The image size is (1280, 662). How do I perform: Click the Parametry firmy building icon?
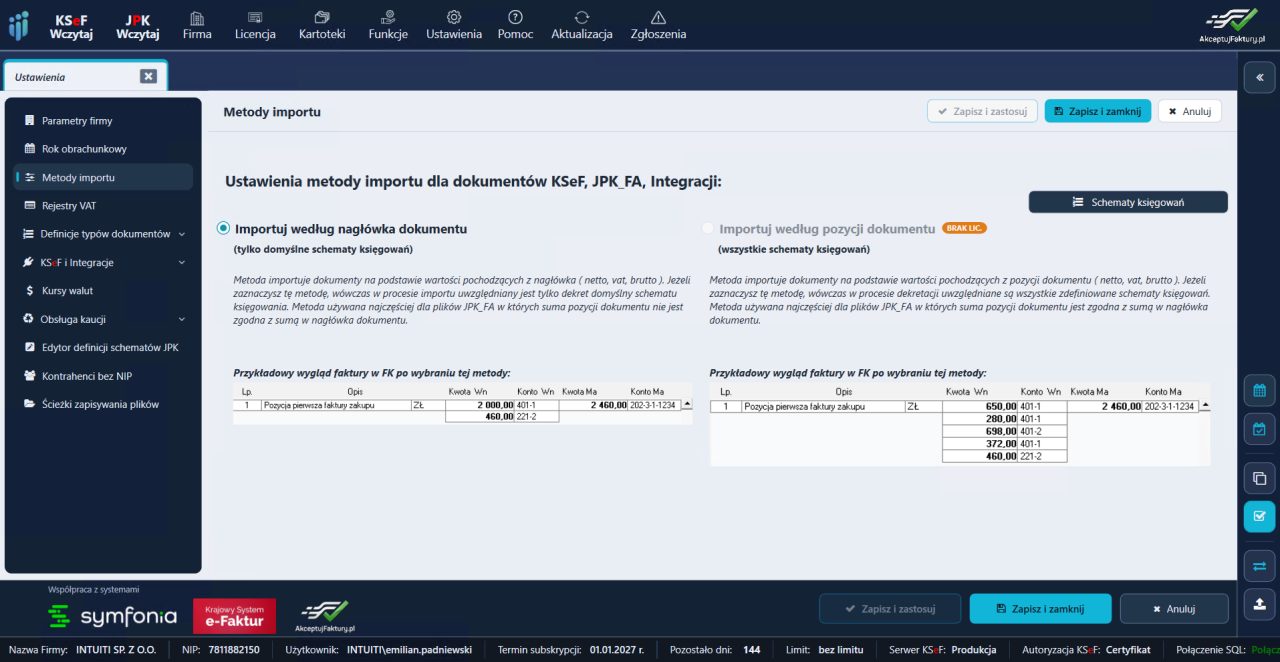point(30,120)
